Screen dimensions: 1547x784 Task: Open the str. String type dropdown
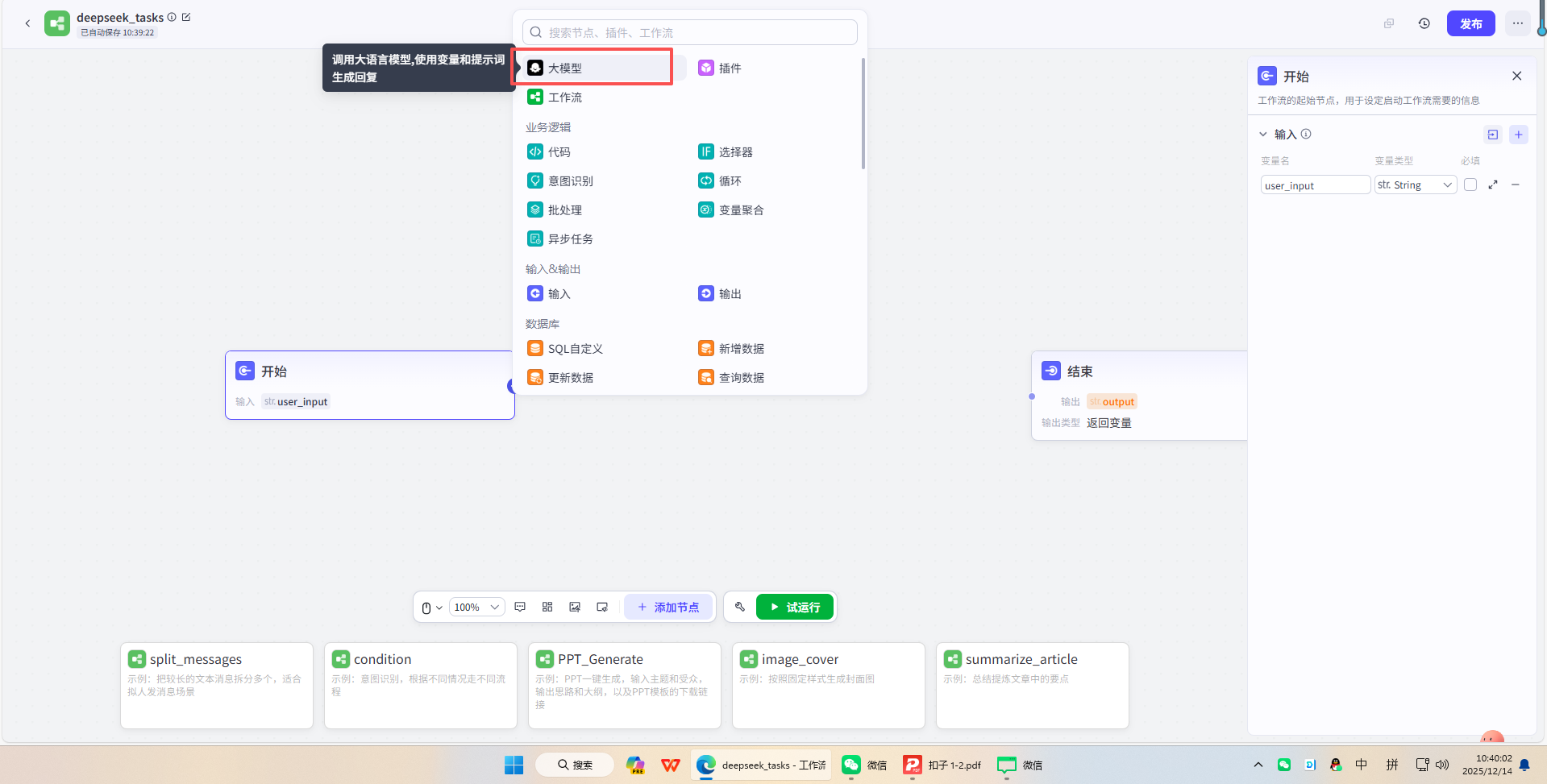click(1415, 185)
